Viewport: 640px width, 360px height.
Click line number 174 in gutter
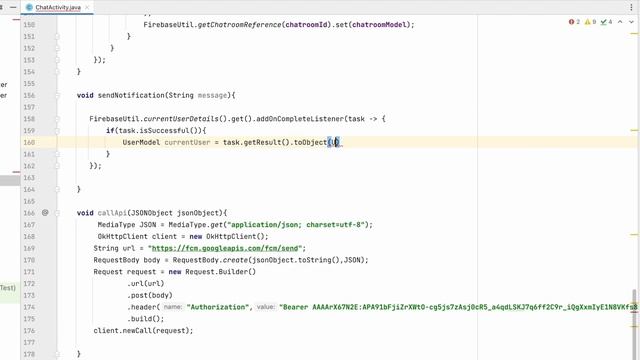pyautogui.click(x=29, y=307)
